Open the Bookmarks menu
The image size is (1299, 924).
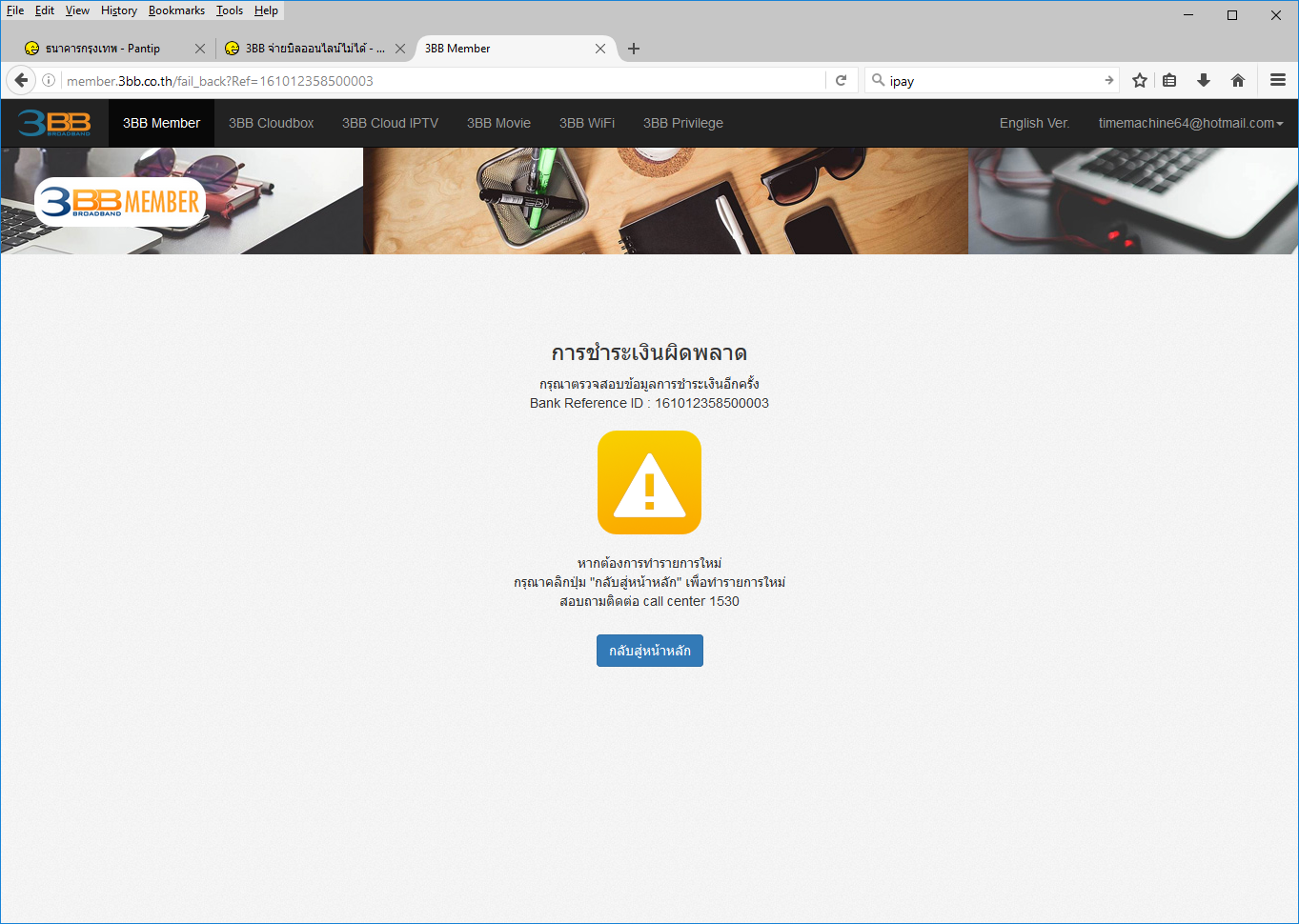176,10
